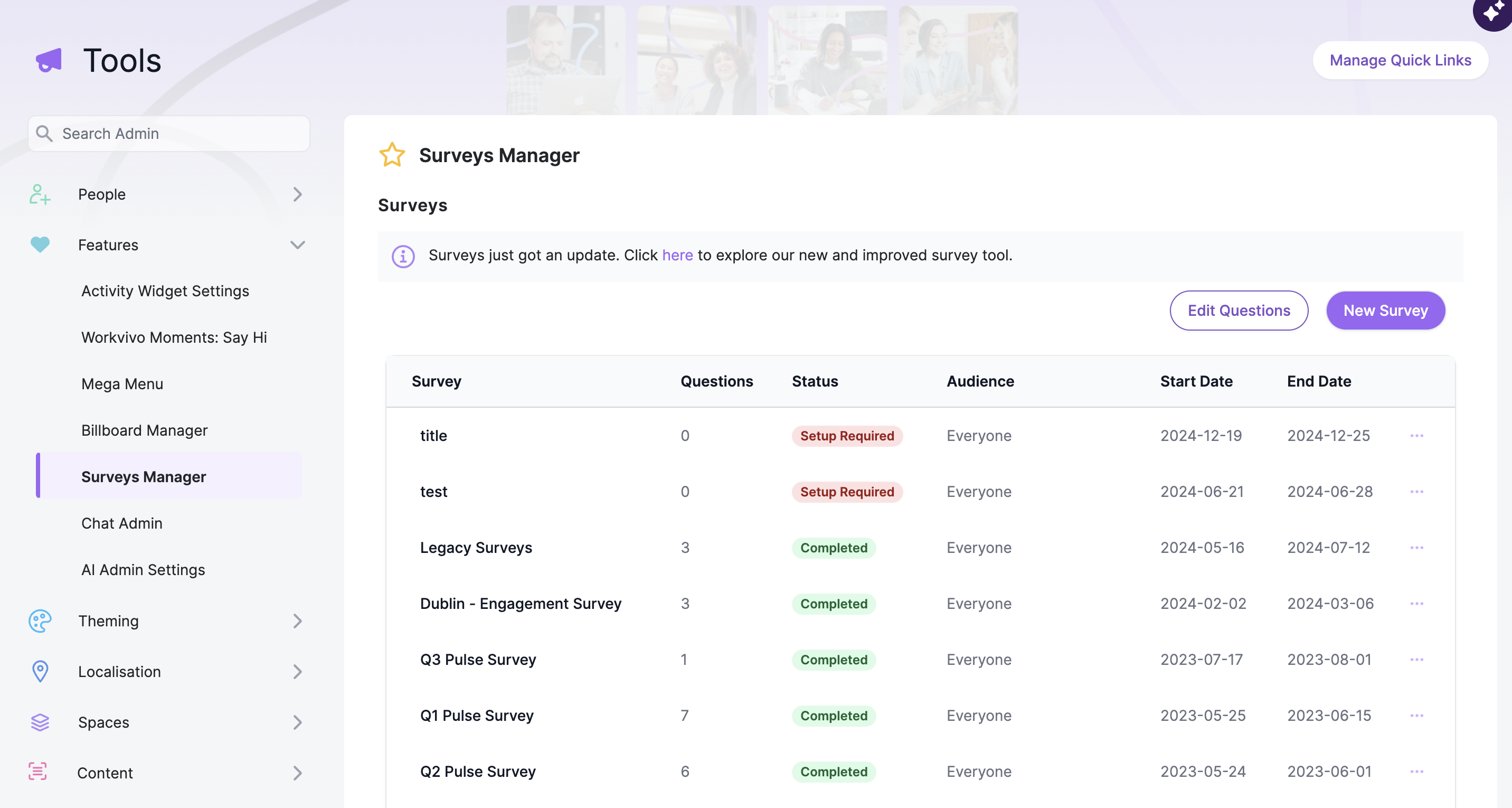Open Workvivo Moments: Say Hi

(174, 337)
